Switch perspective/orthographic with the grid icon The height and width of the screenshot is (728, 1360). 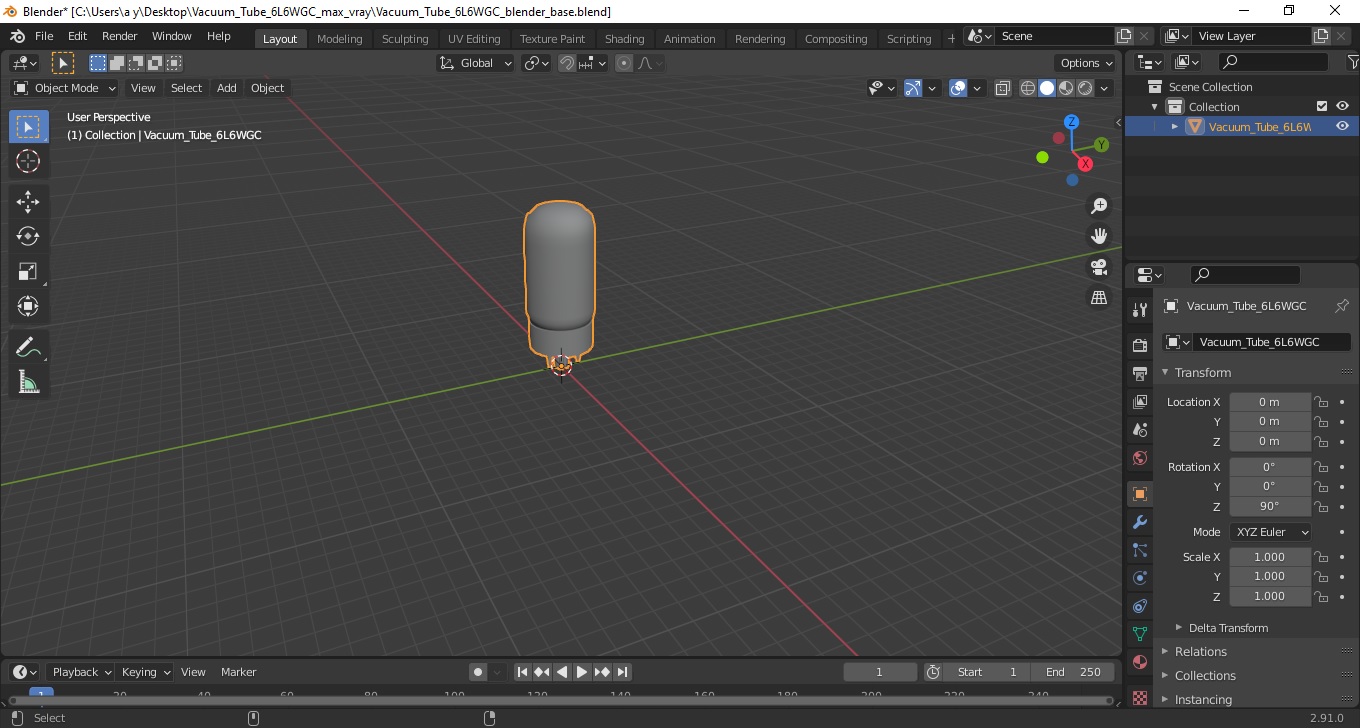click(1099, 298)
